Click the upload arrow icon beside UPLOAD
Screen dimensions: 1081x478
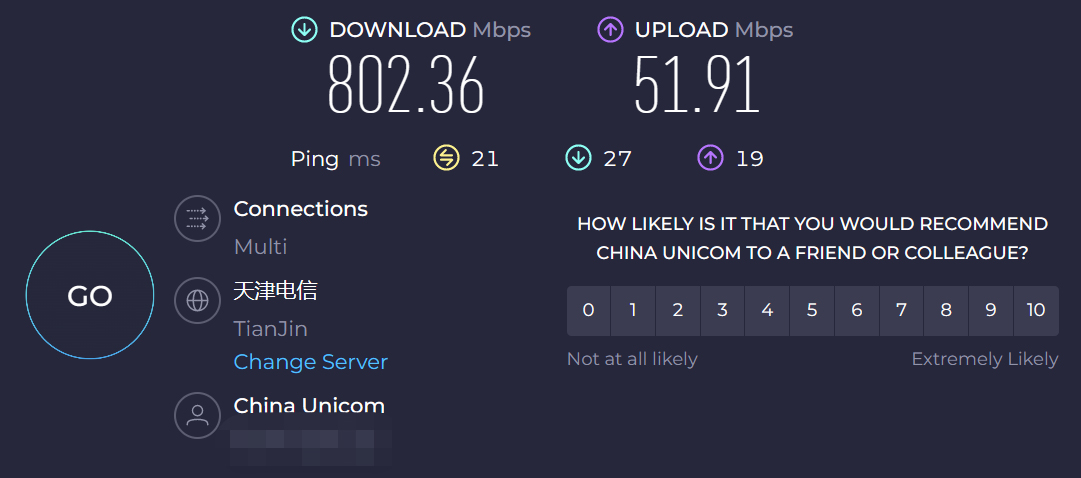[610, 30]
